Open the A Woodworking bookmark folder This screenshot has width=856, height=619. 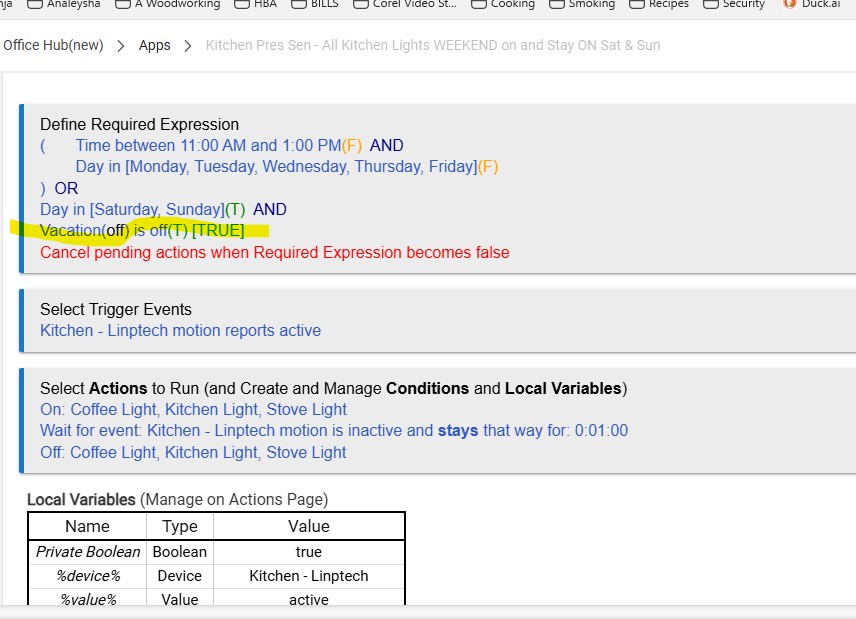167,4
